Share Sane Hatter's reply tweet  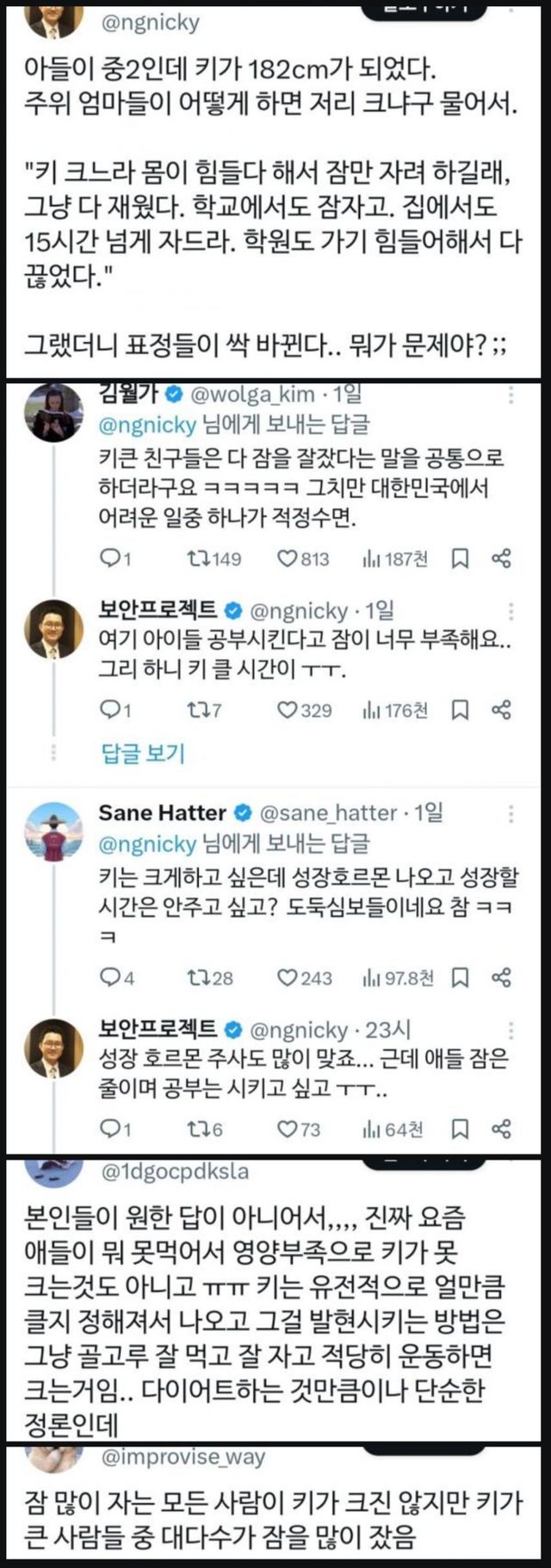point(501,978)
